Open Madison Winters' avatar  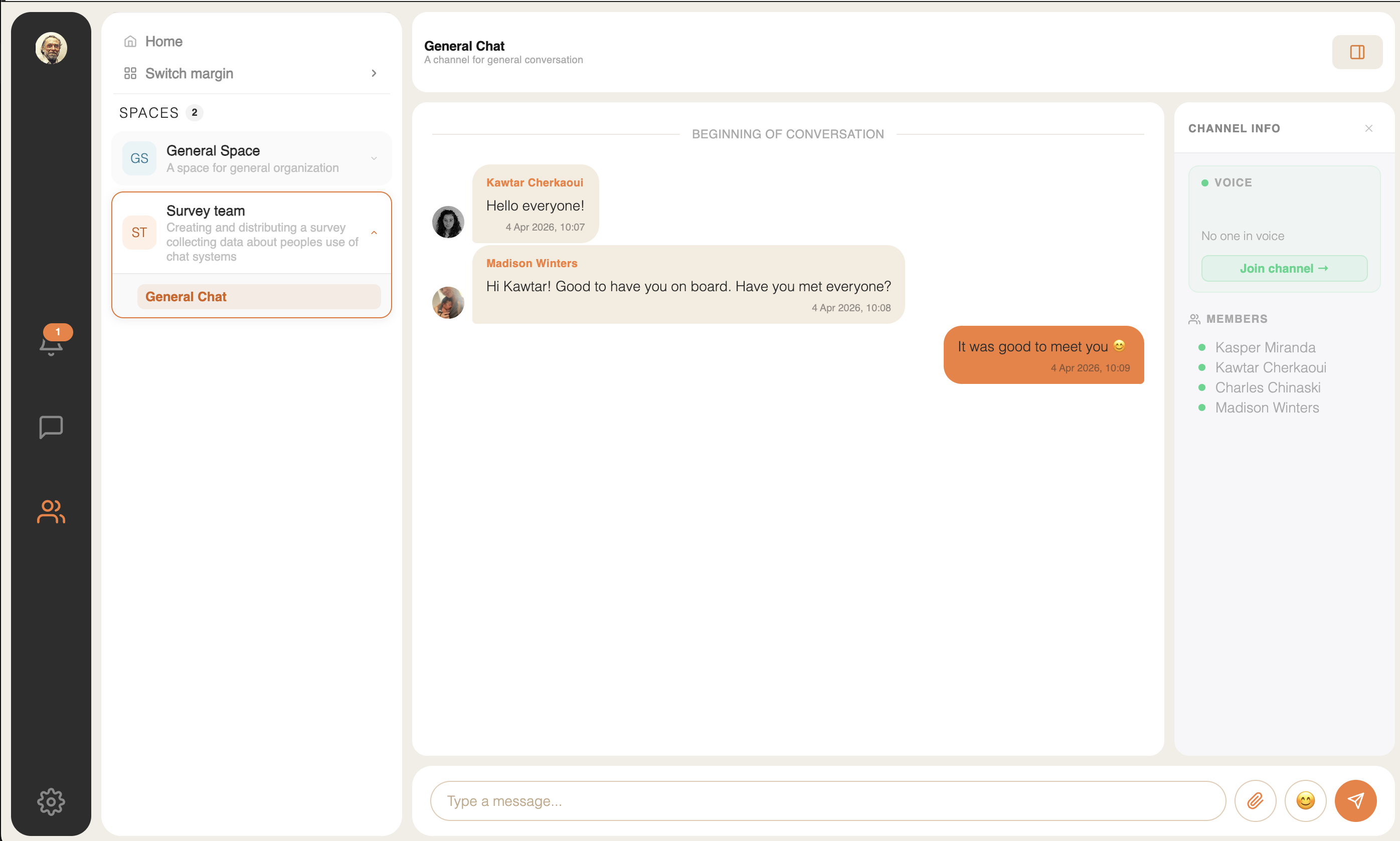coord(448,303)
